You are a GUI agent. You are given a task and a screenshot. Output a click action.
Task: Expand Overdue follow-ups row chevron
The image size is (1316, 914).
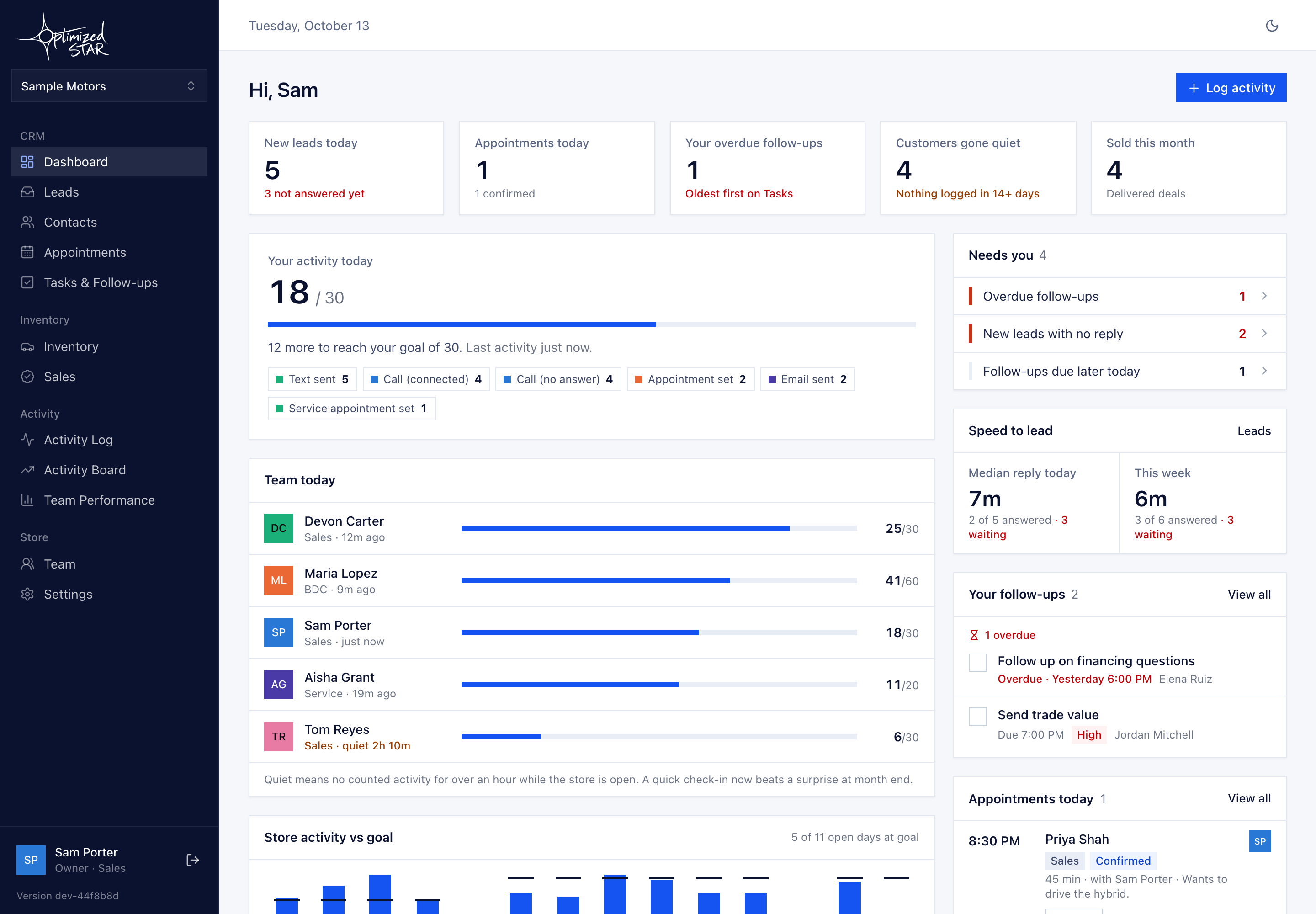(1264, 296)
